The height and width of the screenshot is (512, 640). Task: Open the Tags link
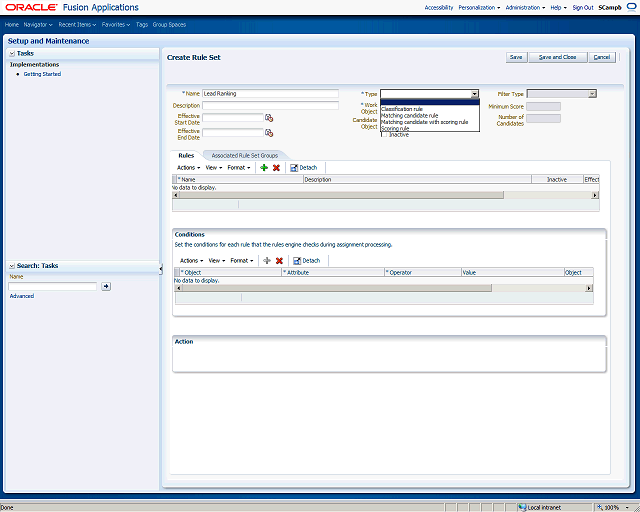(x=142, y=25)
